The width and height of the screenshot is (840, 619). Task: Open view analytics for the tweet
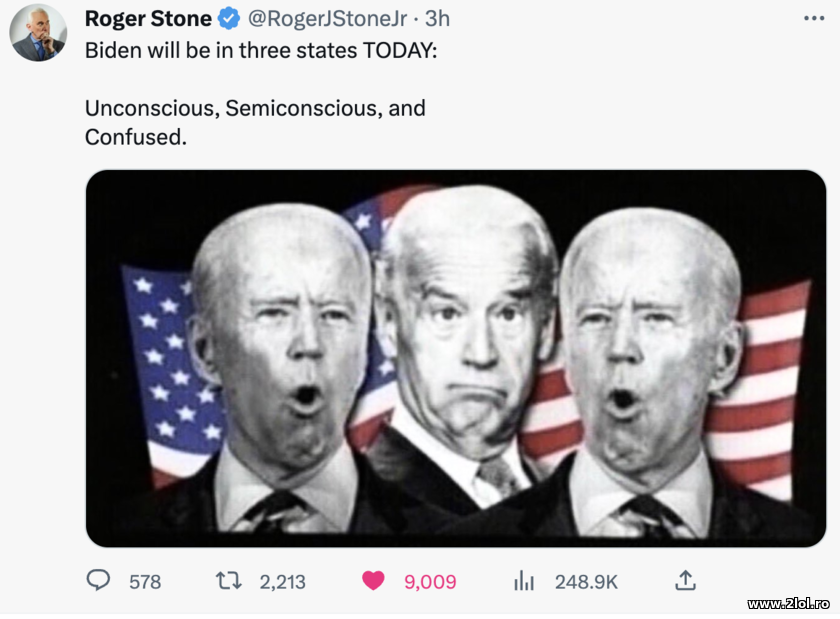pyautogui.click(x=522, y=581)
